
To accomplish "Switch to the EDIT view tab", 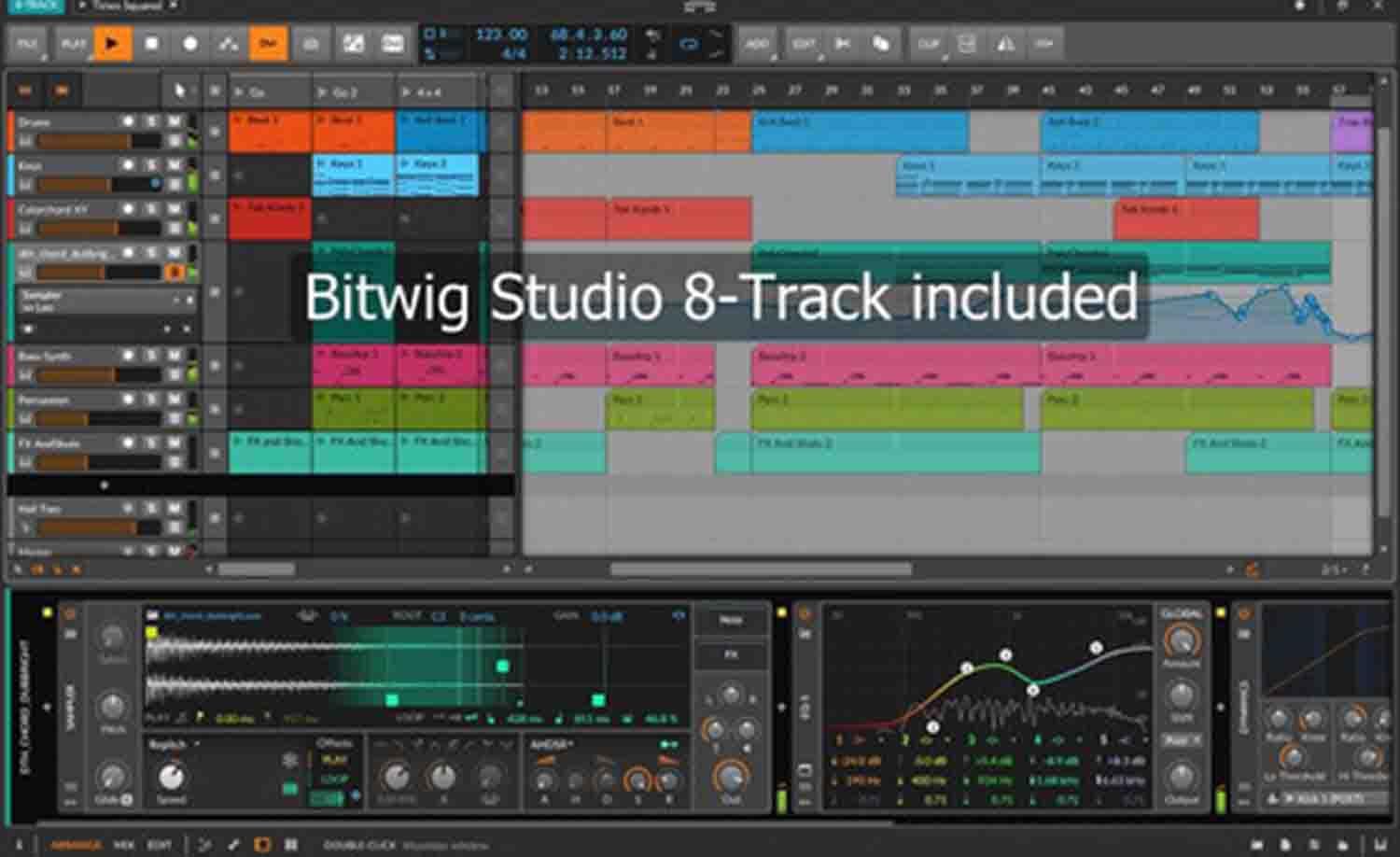I will click(159, 845).
